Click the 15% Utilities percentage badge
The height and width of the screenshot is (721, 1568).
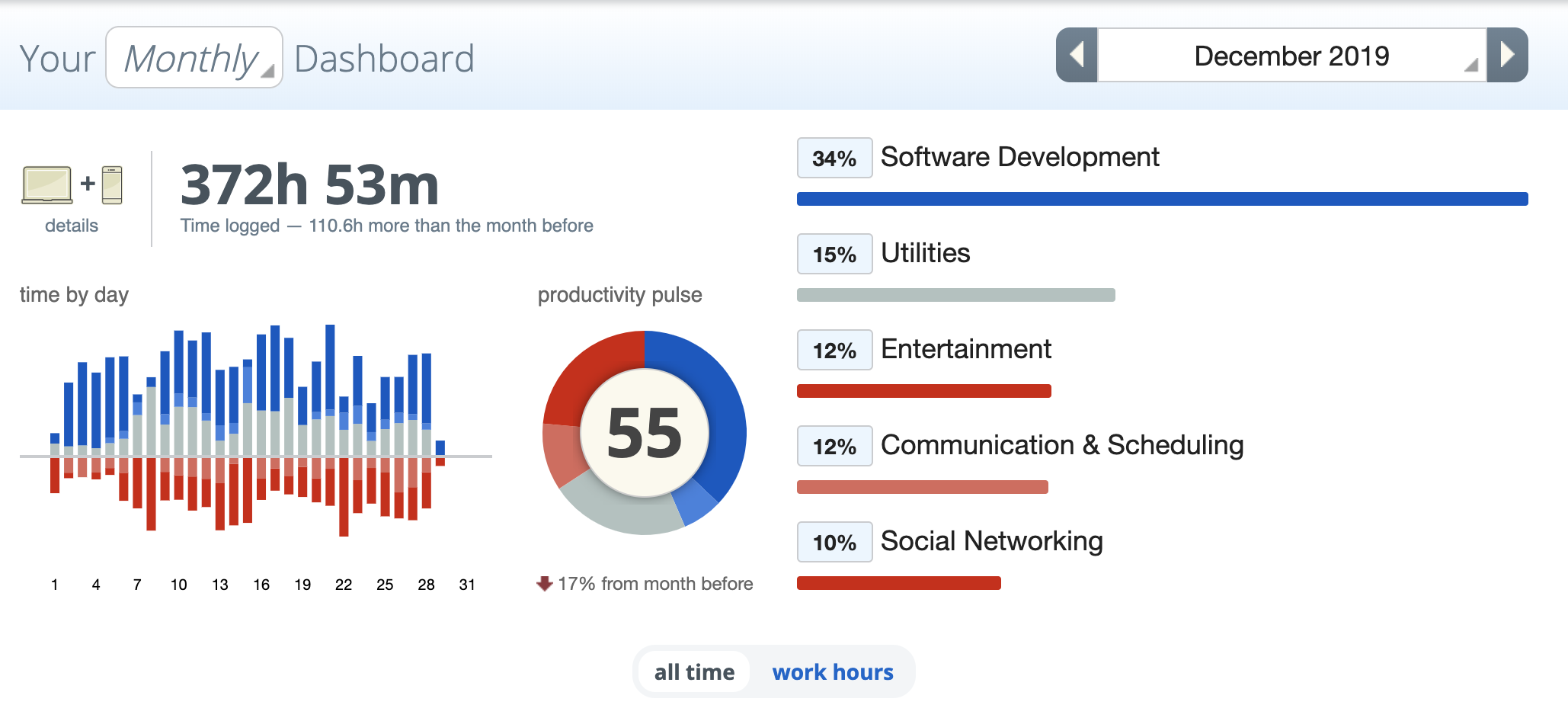[834, 255]
